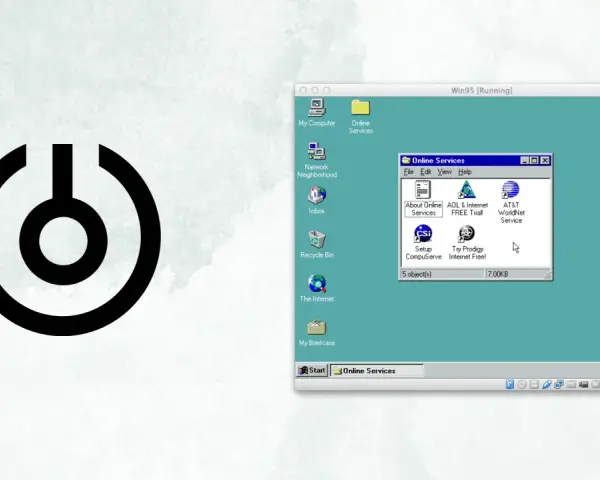Open the File menu in Online Services
The width and height of the screenshot is (600, 480).
[x=408, y=172]
